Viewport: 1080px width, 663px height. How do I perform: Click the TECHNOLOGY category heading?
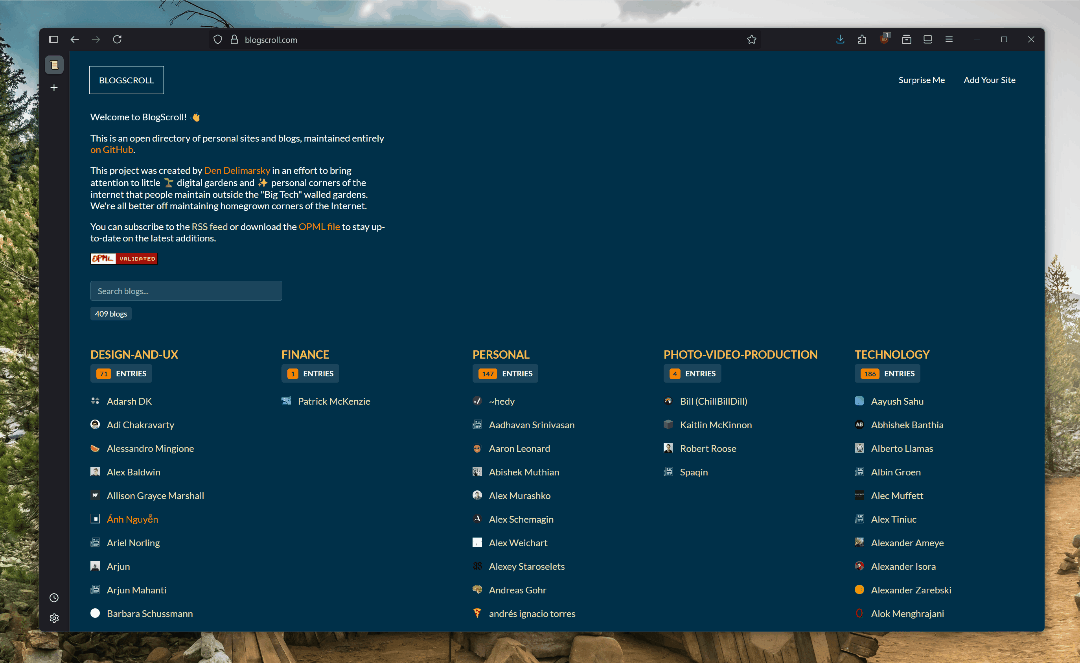click(892, 355)
